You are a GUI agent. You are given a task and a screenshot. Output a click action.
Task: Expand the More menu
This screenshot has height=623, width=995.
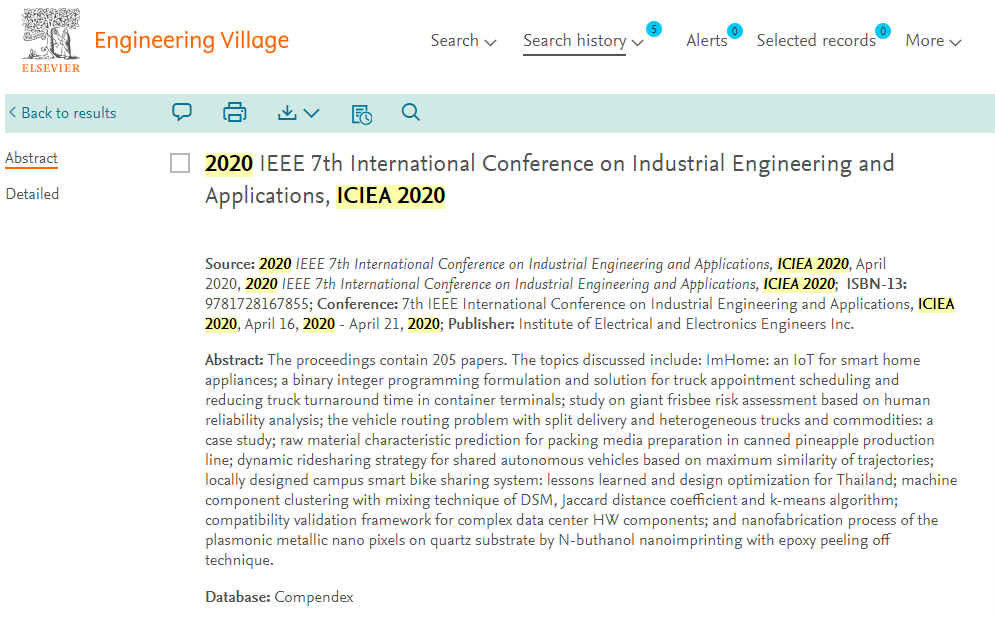click(932, 41)
